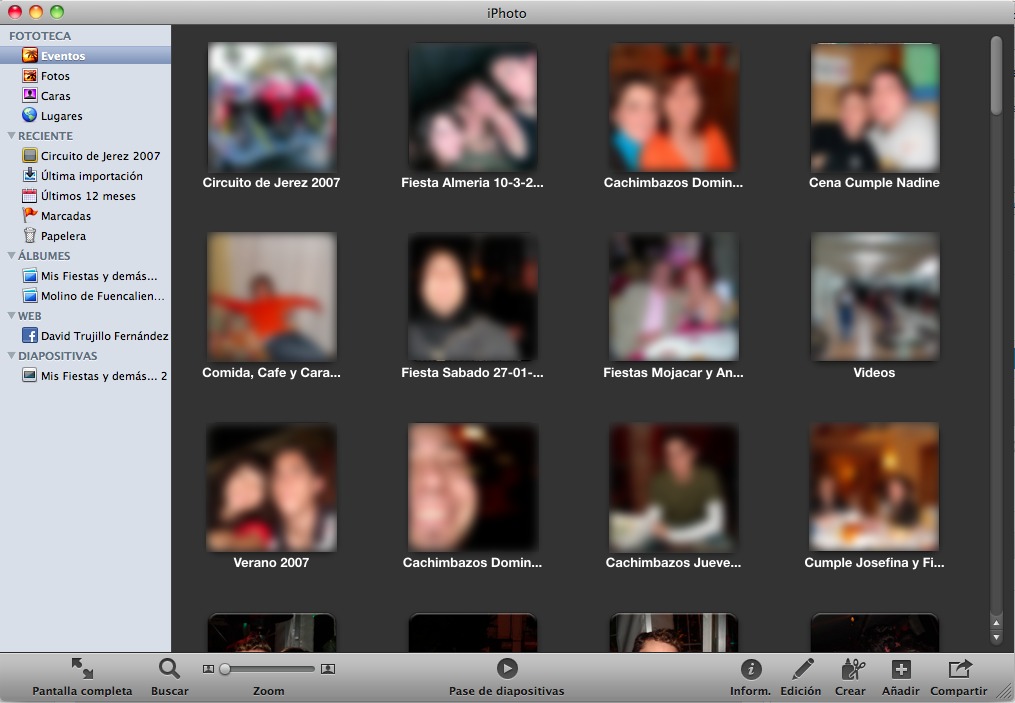The width and height of the screenshot is (1015, 703).
Task: Select the Verano 2007 event thumbnail
Action: pos(272,487)
